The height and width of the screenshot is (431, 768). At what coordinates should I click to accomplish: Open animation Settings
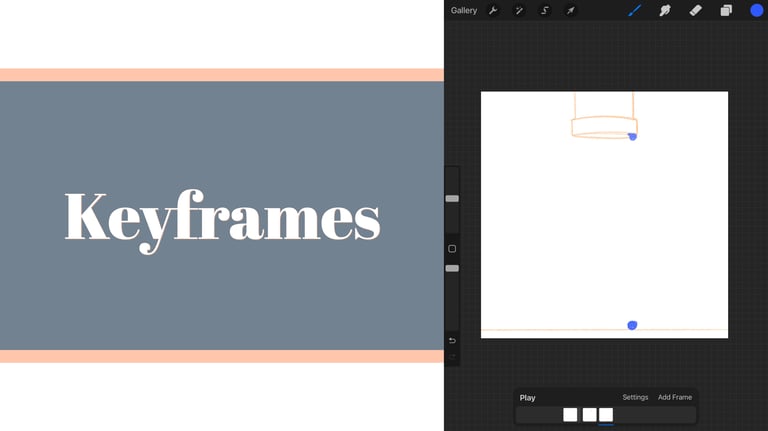click(x=635, y=397)
